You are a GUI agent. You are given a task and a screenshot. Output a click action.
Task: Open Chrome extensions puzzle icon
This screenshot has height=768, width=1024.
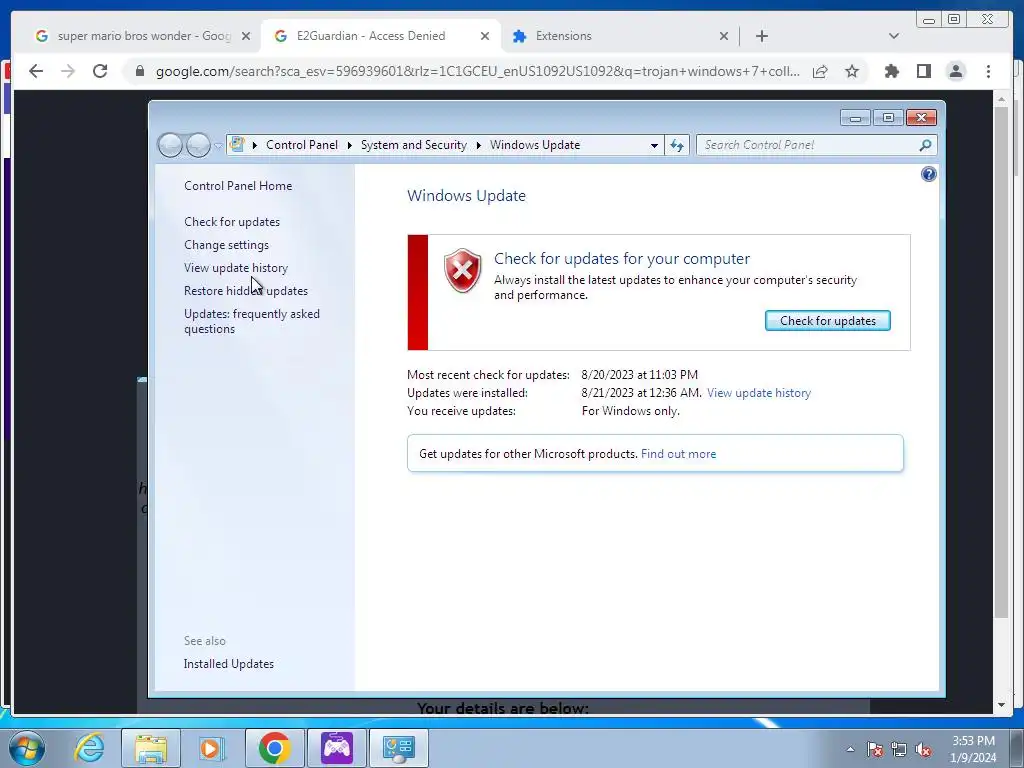tap(891, 71)
